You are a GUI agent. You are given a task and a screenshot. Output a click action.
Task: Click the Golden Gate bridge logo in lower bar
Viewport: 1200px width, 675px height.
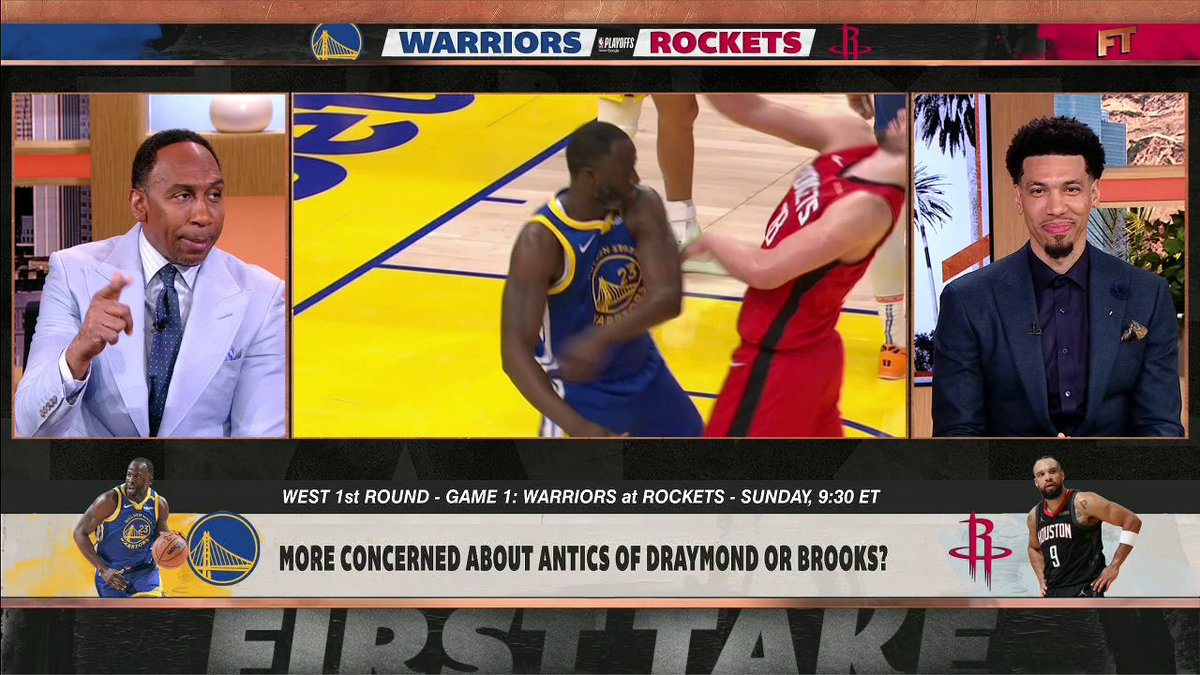[x=222, y=548]
